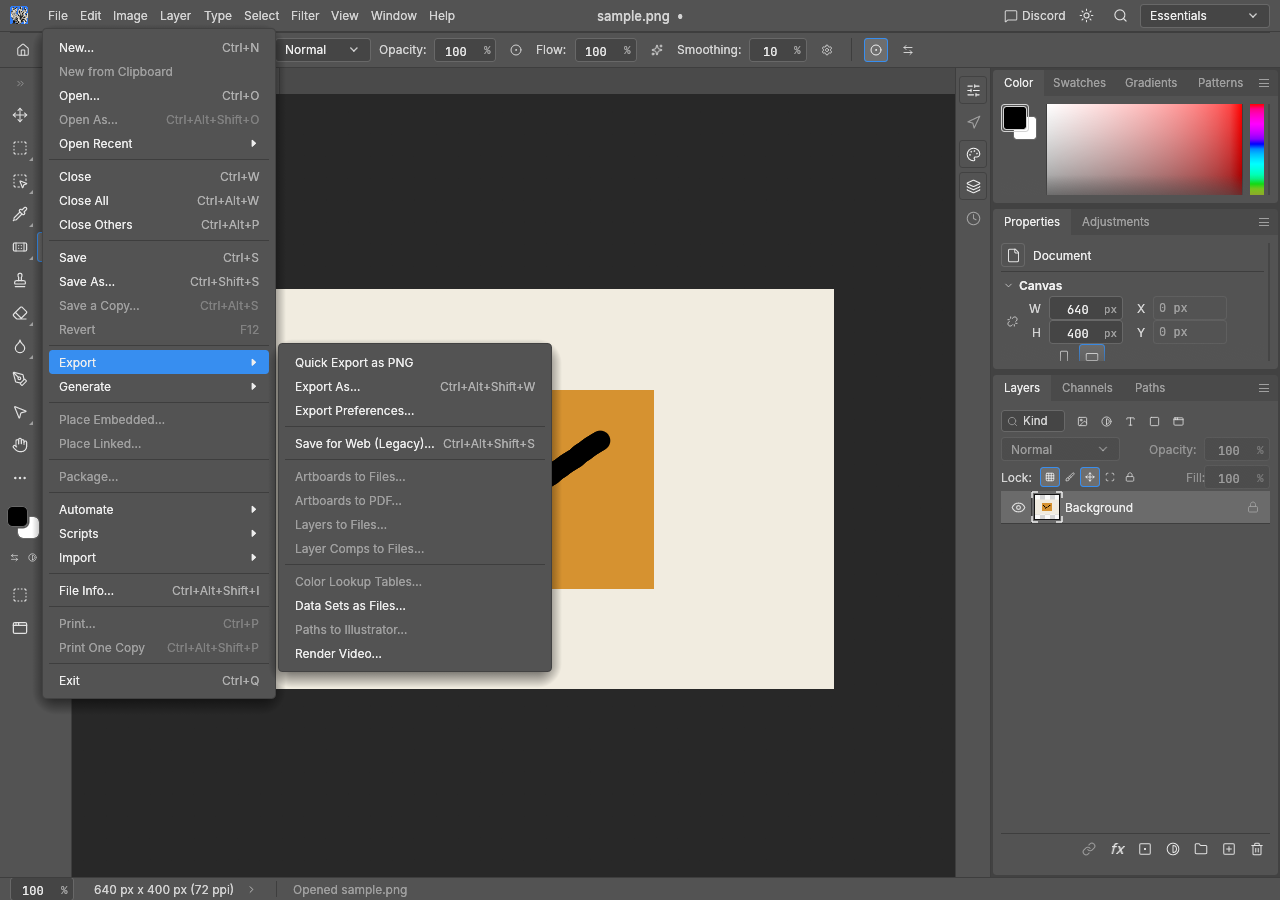Toggle lock all padlock in Lock row
The width and height of the screenshot is (1280, 900).
(x=1130, y=477)
